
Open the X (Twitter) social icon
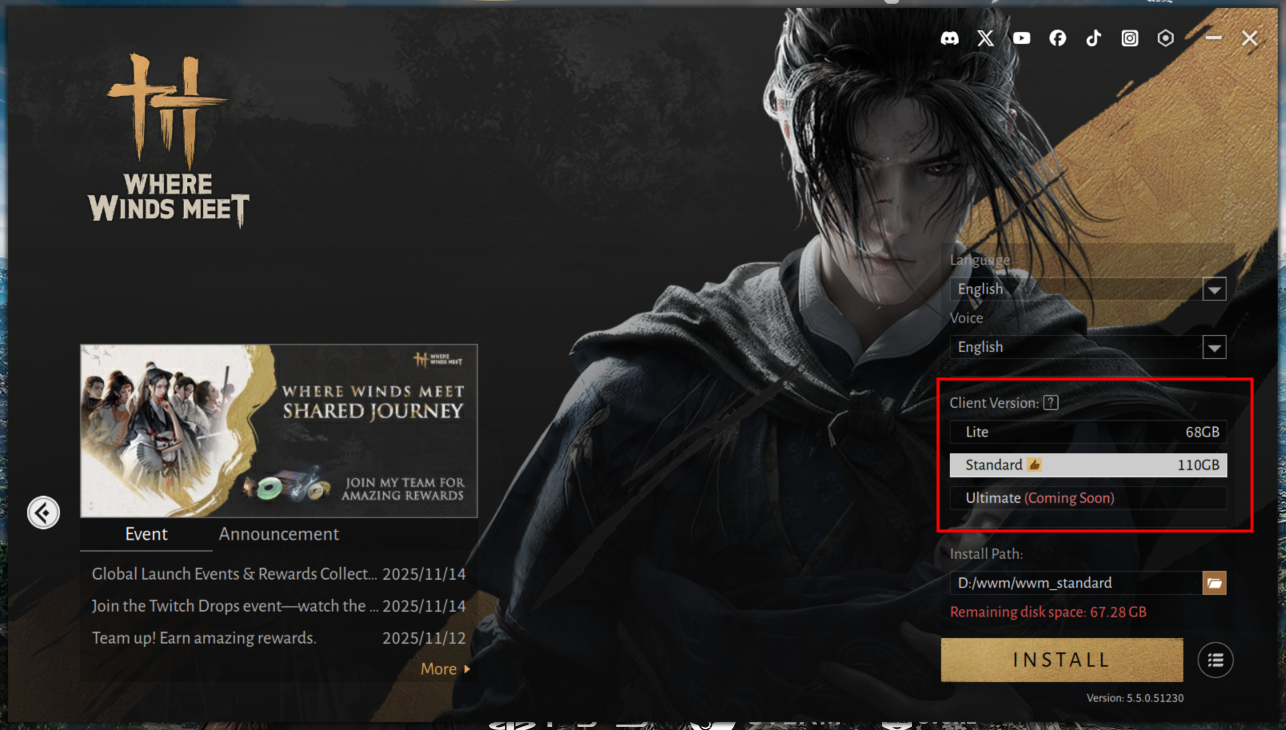[986, 38]
